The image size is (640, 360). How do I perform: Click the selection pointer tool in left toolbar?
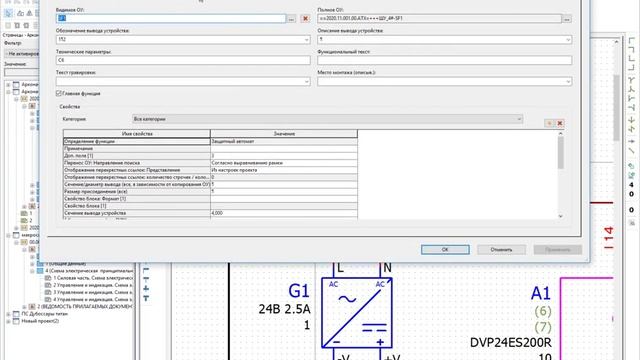[8, 13]
